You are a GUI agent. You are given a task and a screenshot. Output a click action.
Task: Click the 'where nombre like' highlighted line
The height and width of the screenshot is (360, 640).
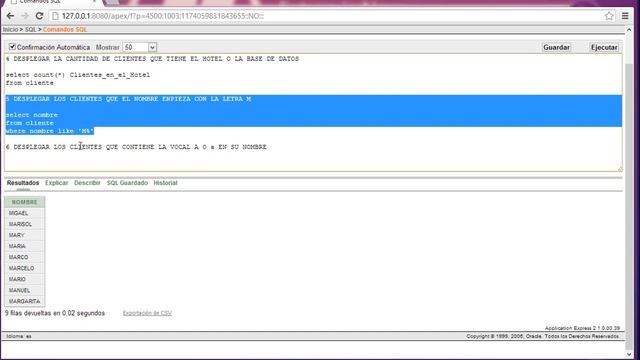[x=50, y=131]
